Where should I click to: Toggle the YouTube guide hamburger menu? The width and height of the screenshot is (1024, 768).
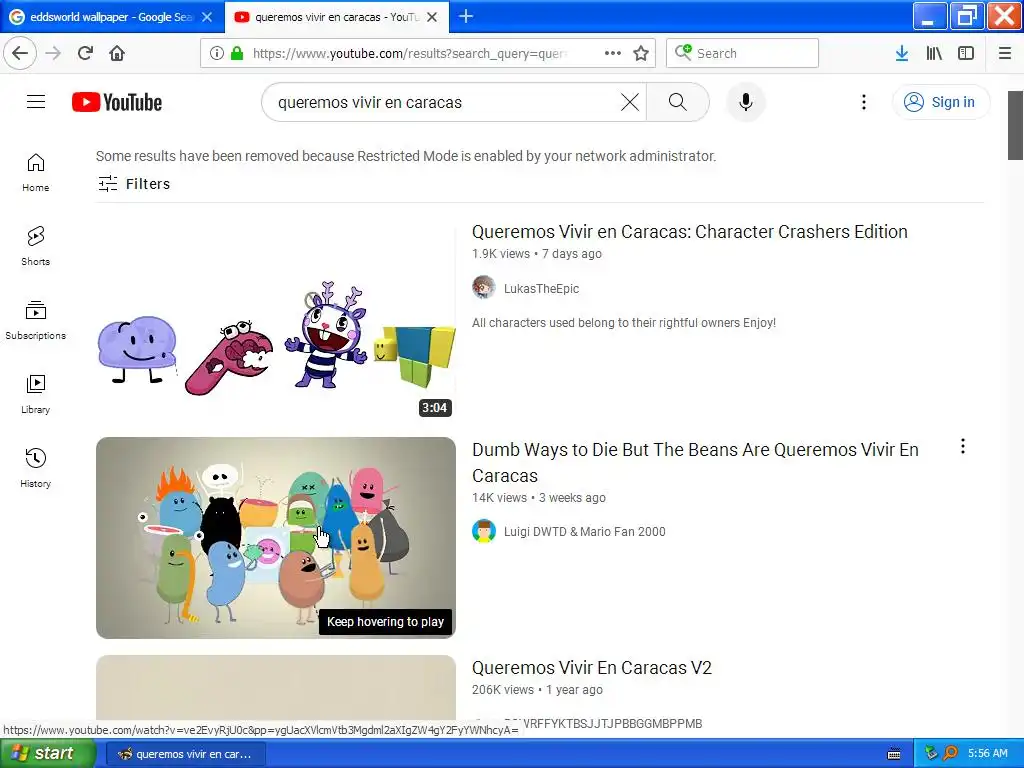click(36, 102)
